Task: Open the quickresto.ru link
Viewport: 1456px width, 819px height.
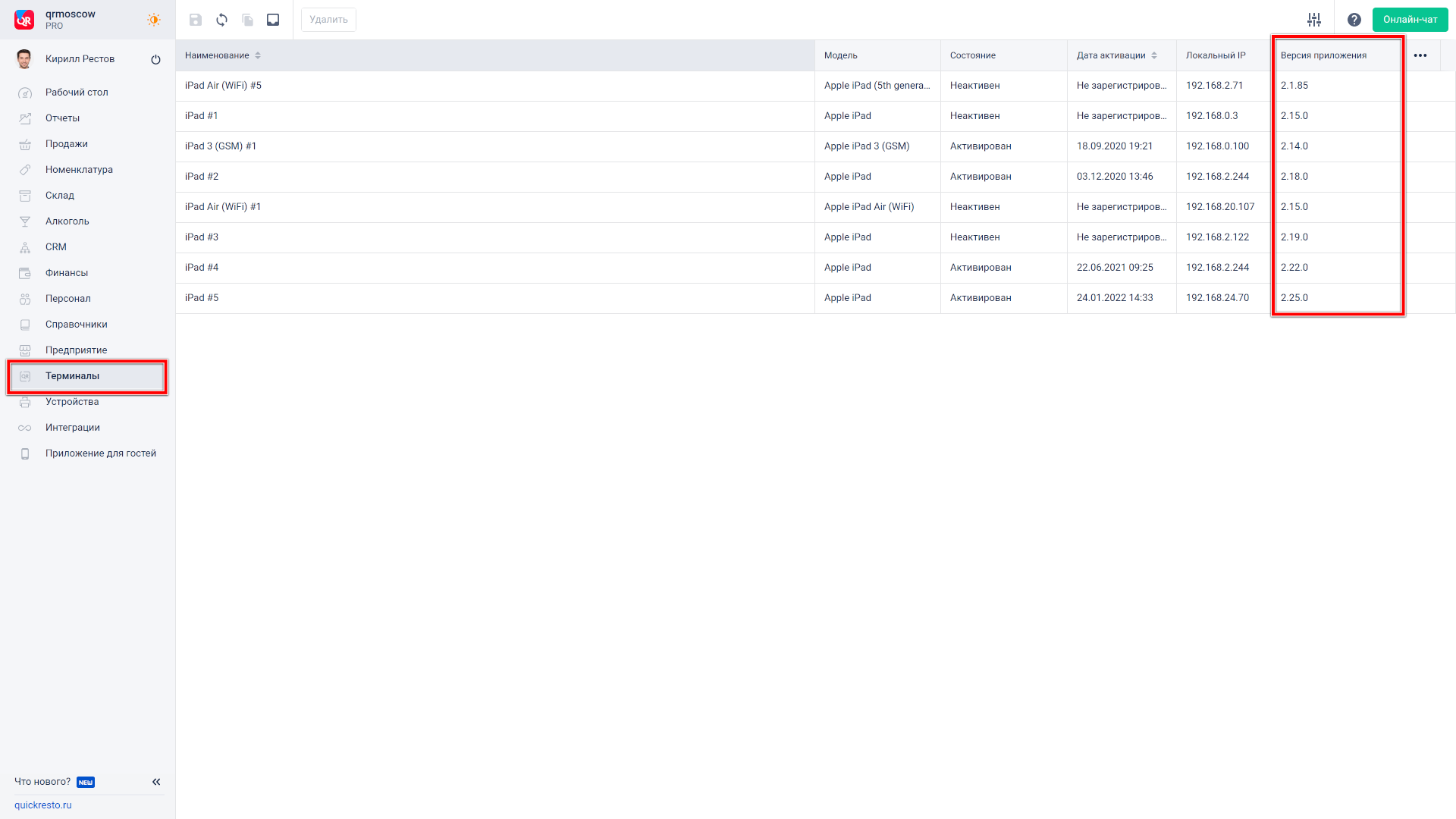Action: (x=43, y=805)
